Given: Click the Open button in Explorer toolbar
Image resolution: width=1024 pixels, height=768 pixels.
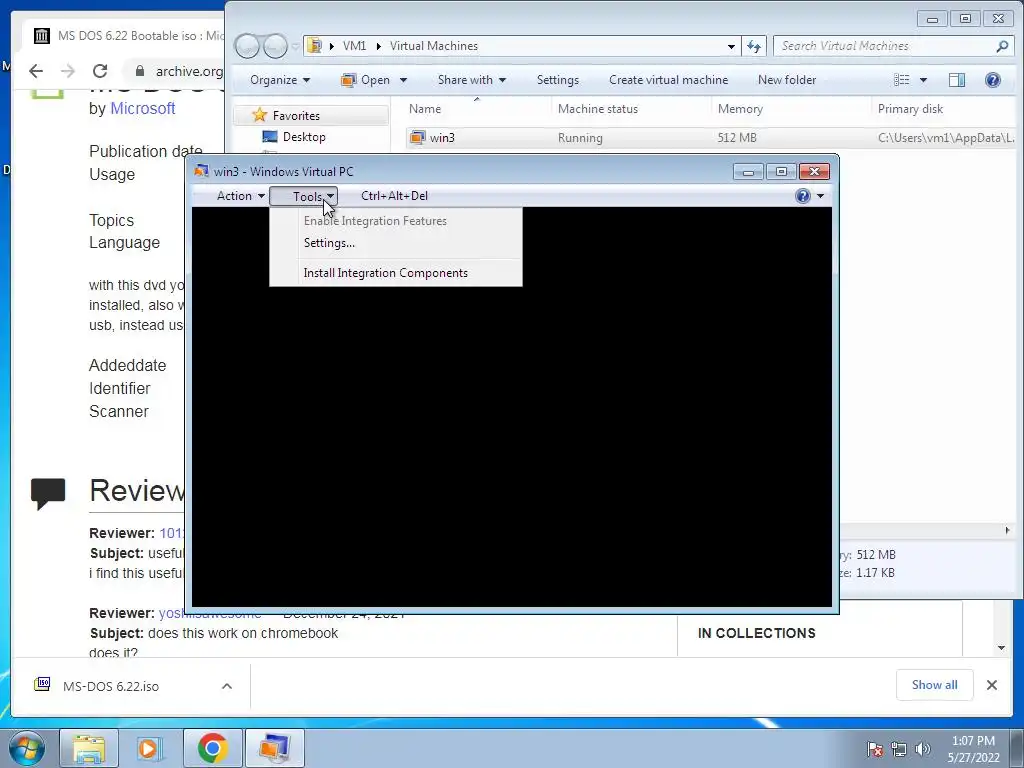Looking at the screenshot, I should click(x=366, y=80).
